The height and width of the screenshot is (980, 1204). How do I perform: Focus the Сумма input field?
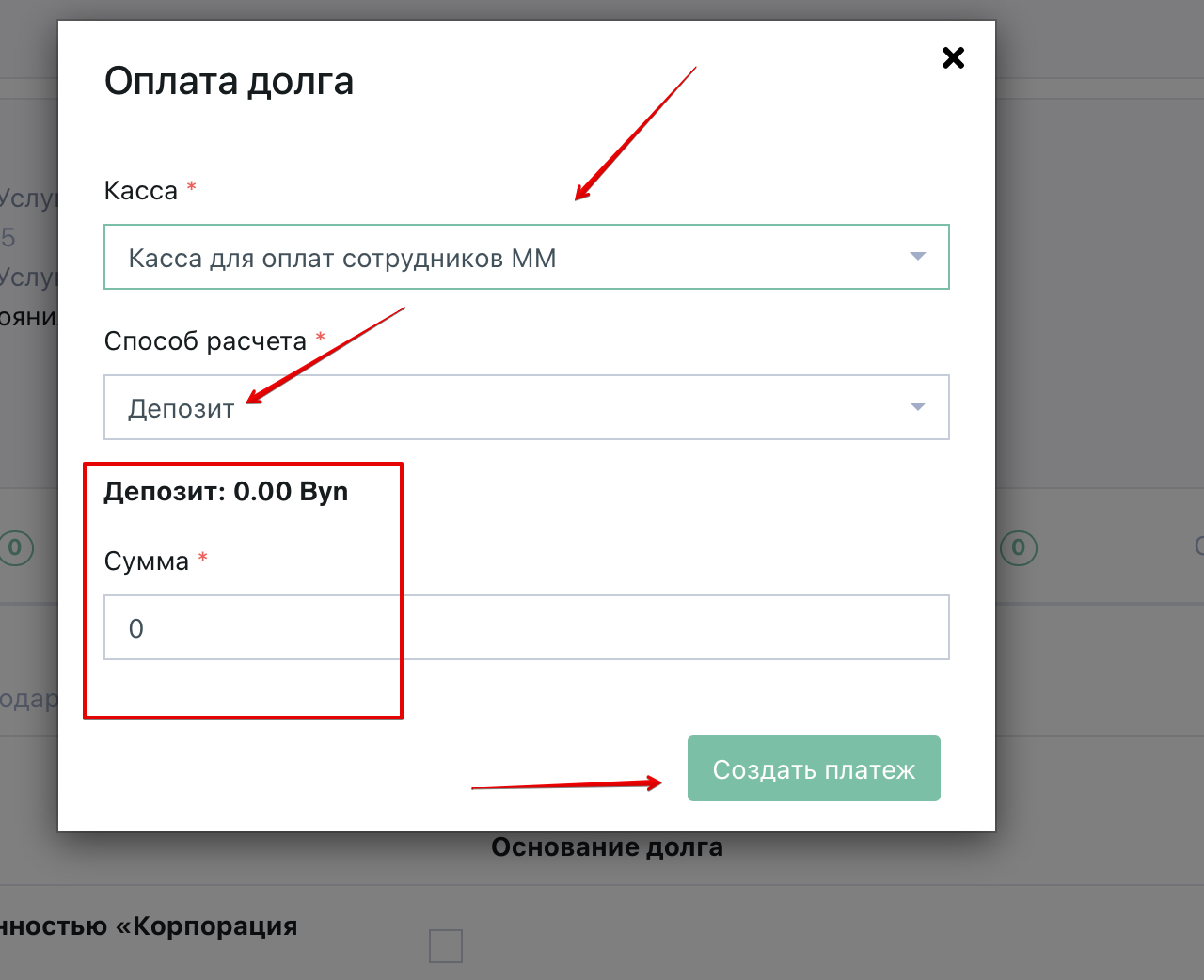point(527,627)
